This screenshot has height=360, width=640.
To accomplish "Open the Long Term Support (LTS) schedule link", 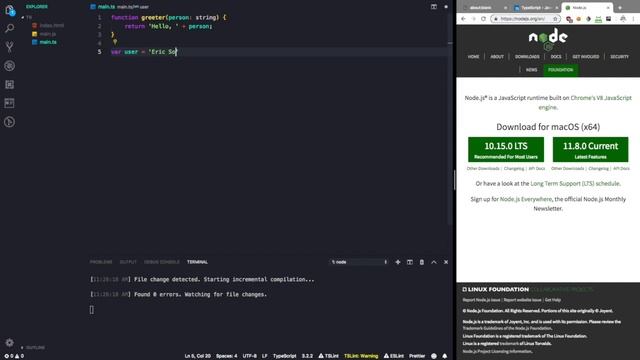I will (x=575, y=184).
